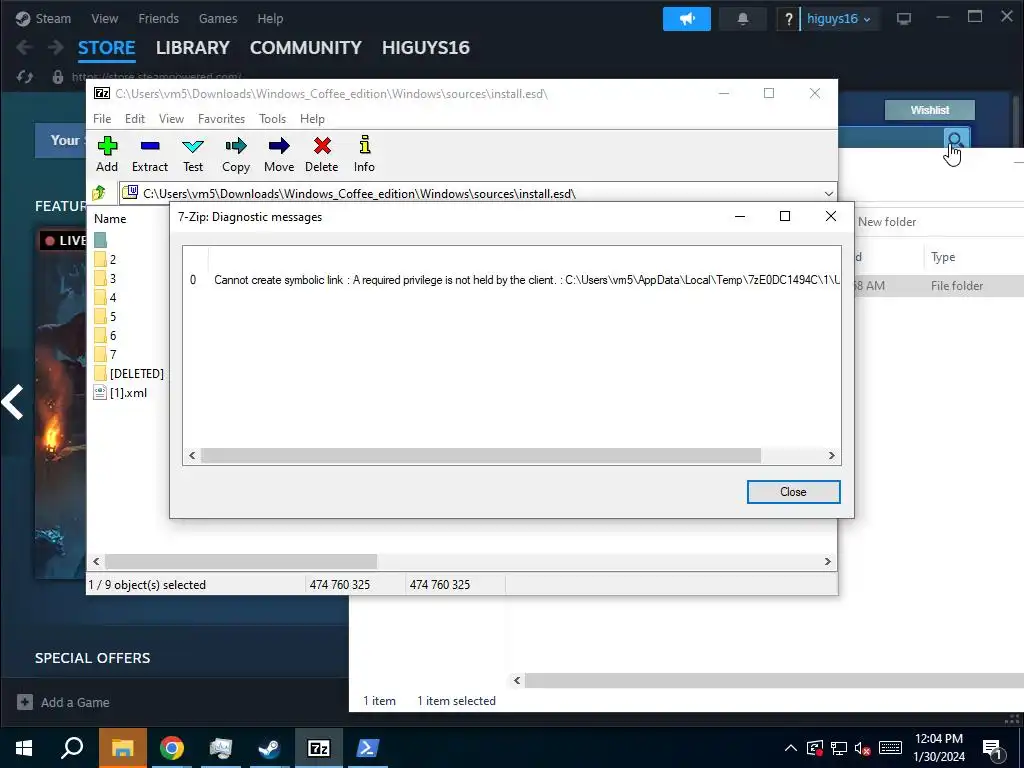Click the Steam store search magnifier icon
The width and height of the screenshot is (1024, 768).
tap(956, 139)
